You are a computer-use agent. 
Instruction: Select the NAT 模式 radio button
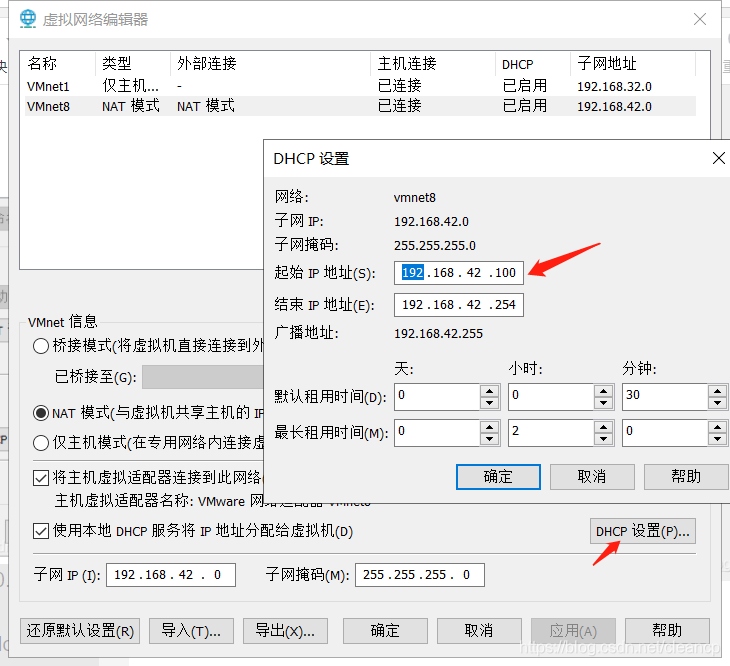tap(41, 413)
